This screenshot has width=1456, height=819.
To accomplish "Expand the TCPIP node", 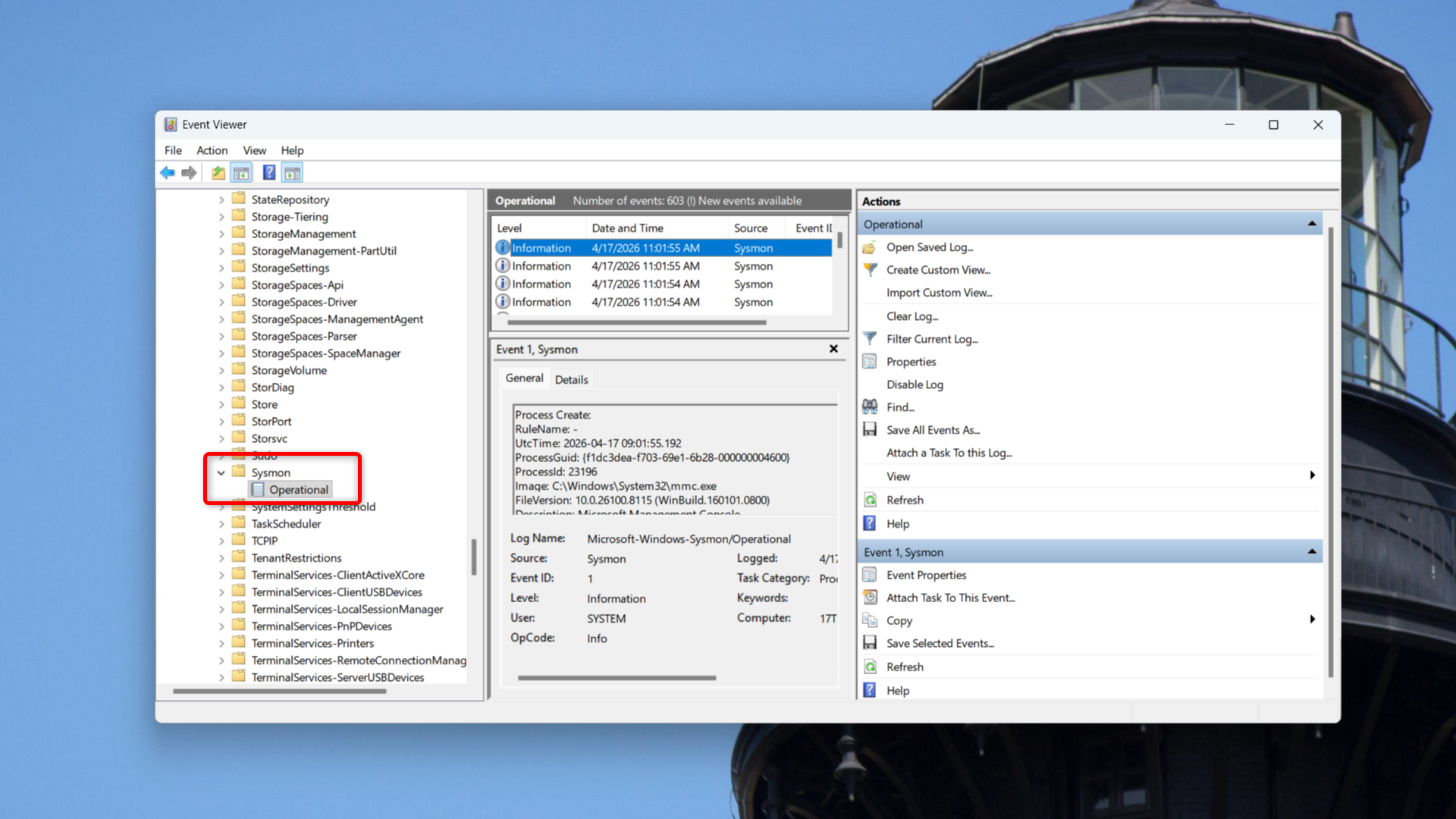I will click(x=221, y=541).
